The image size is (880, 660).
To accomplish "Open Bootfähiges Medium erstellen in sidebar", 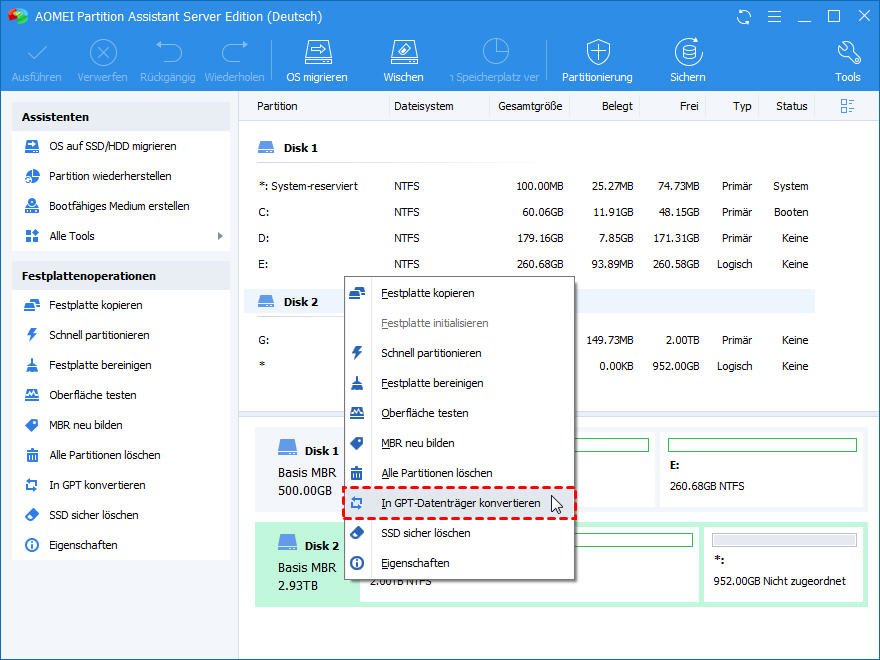I will (119, 206).
